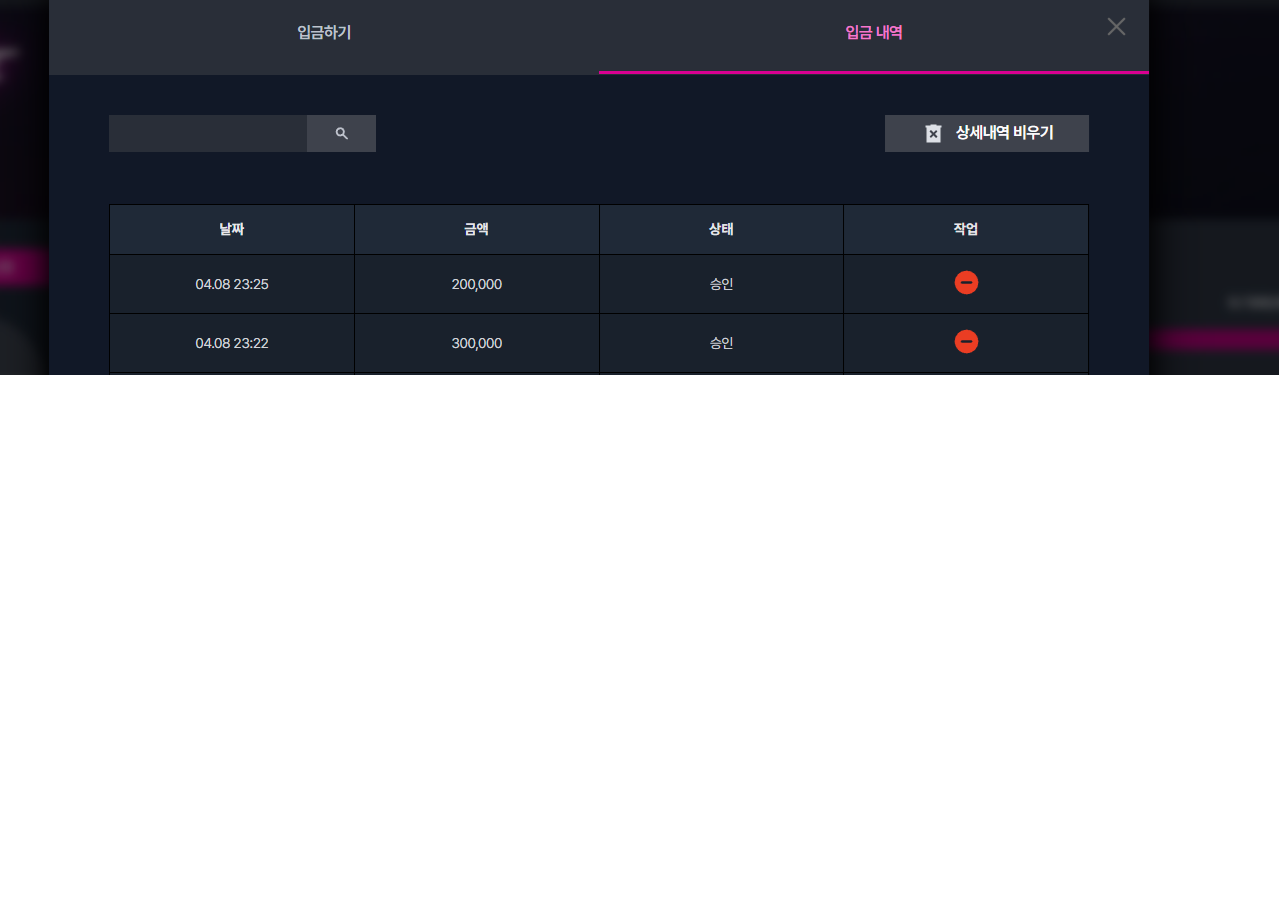Click the 300,000 amount cell

tap(477, 343)
